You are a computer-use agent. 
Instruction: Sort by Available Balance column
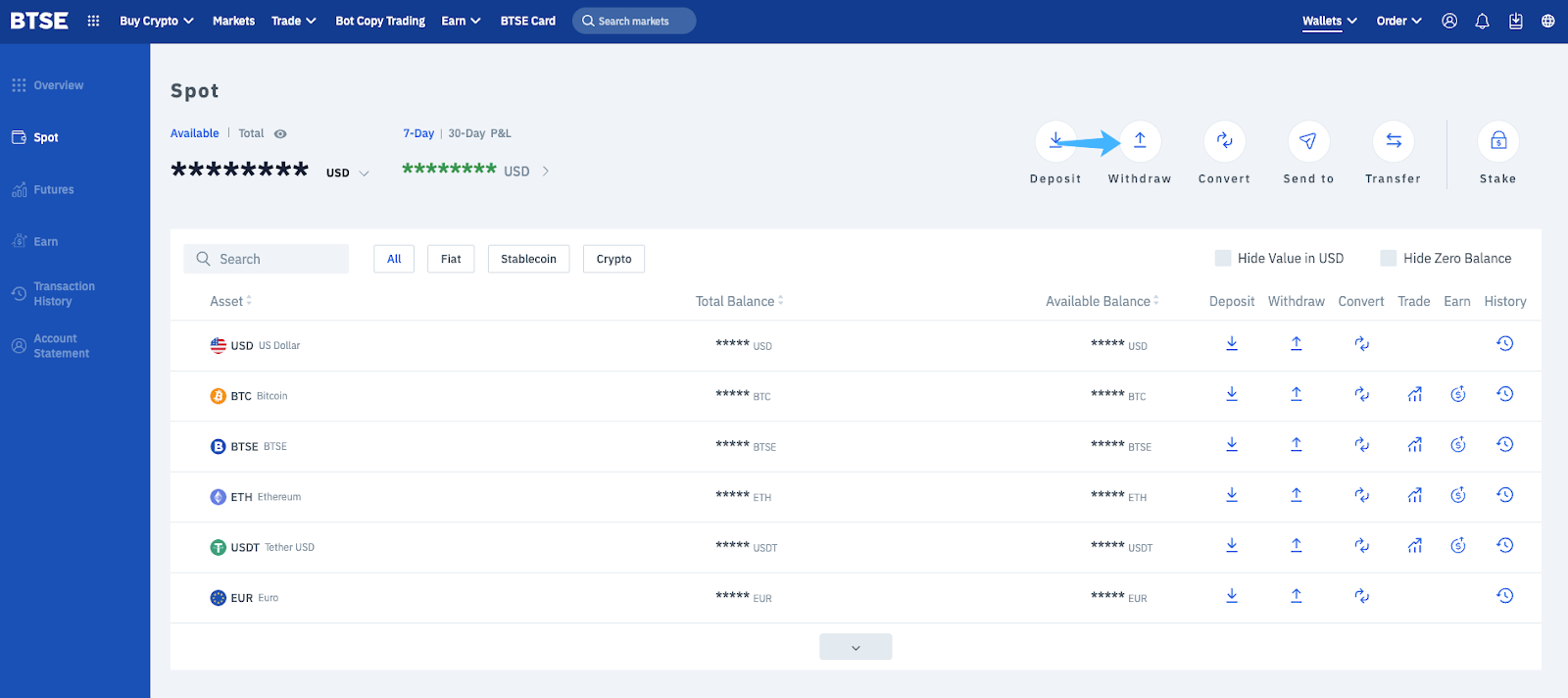(x=1102, y=301)
